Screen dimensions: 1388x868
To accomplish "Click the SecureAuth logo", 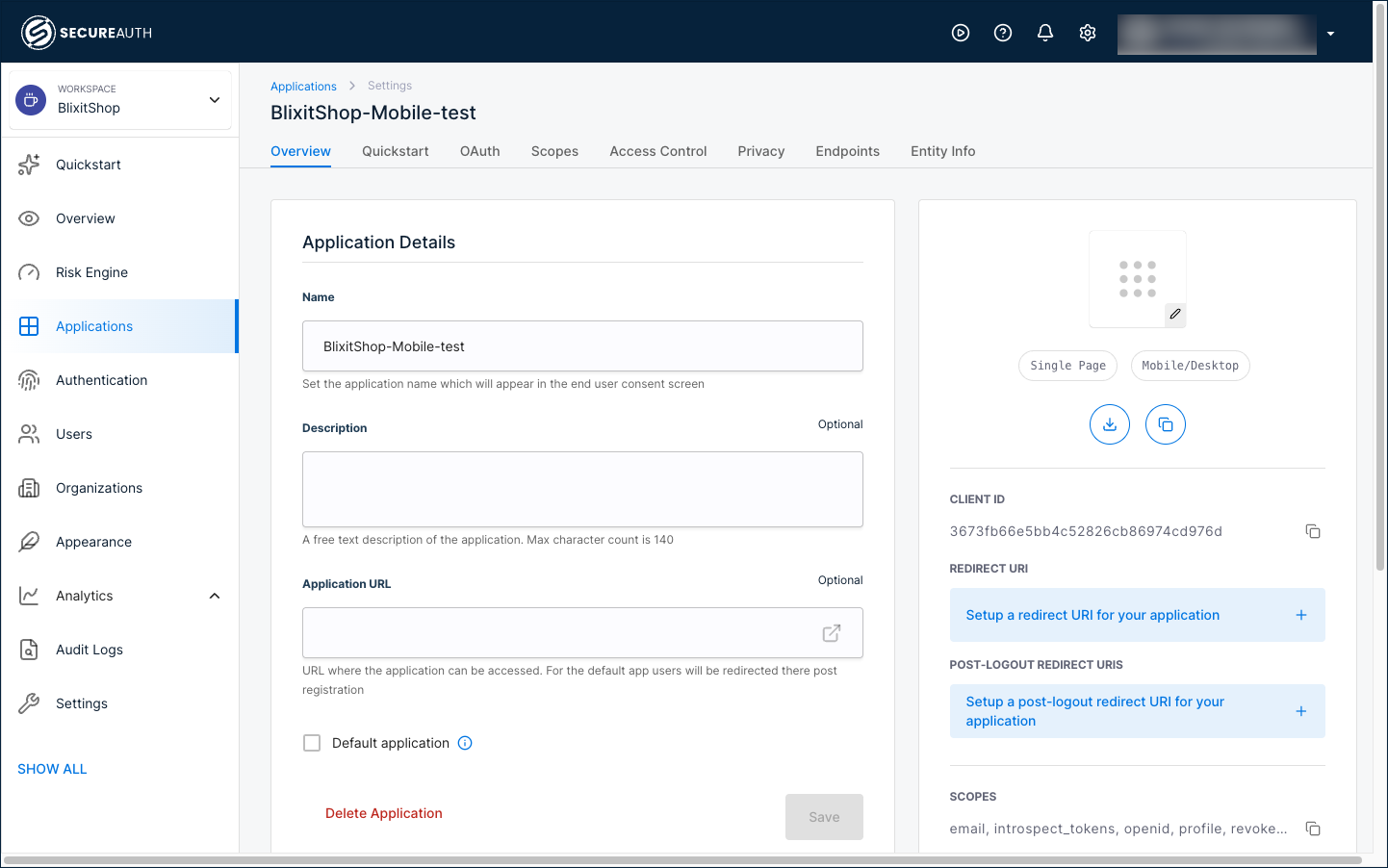I will tap(87, 33).
